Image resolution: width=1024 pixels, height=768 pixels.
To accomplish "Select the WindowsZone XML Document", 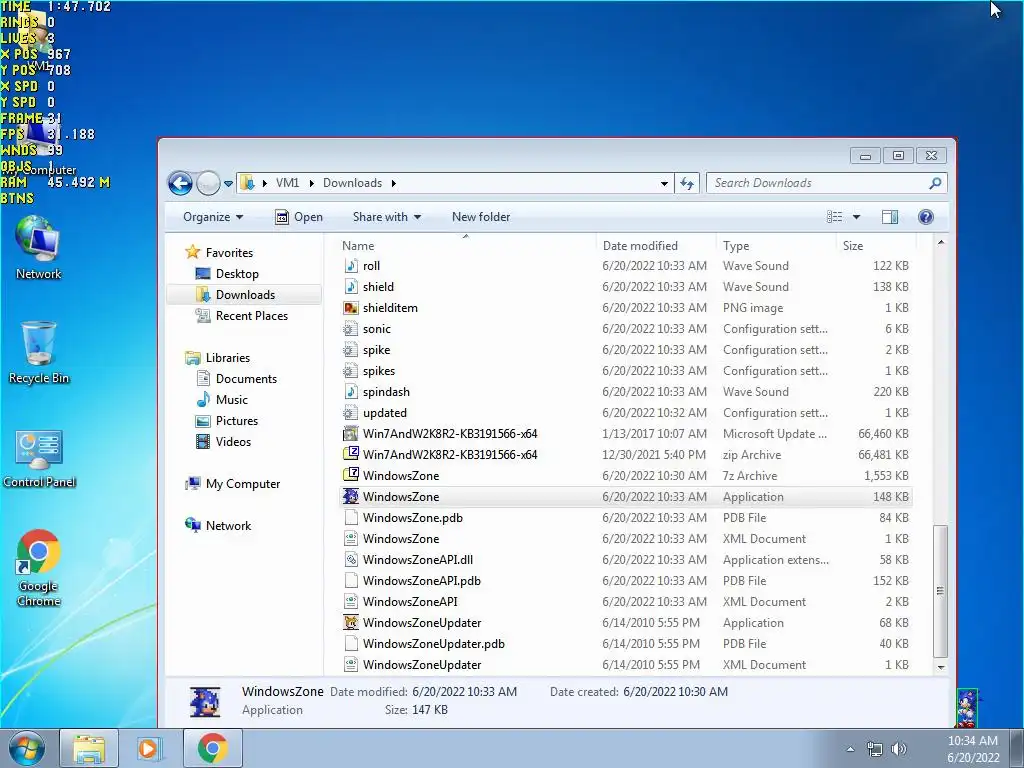I will [x=400, y=539].
